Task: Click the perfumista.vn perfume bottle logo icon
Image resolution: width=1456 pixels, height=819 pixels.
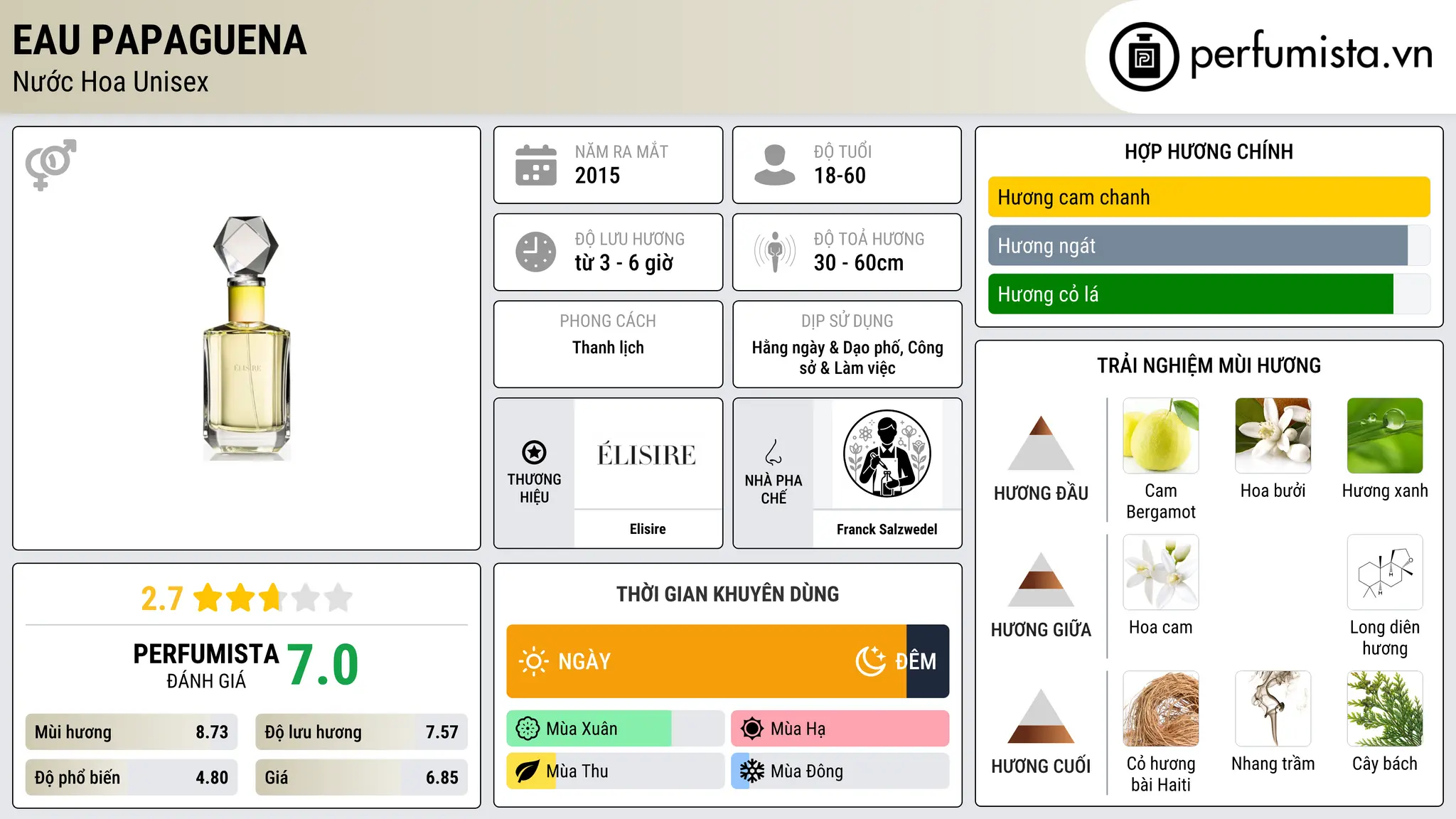Action: point(1144,57)
